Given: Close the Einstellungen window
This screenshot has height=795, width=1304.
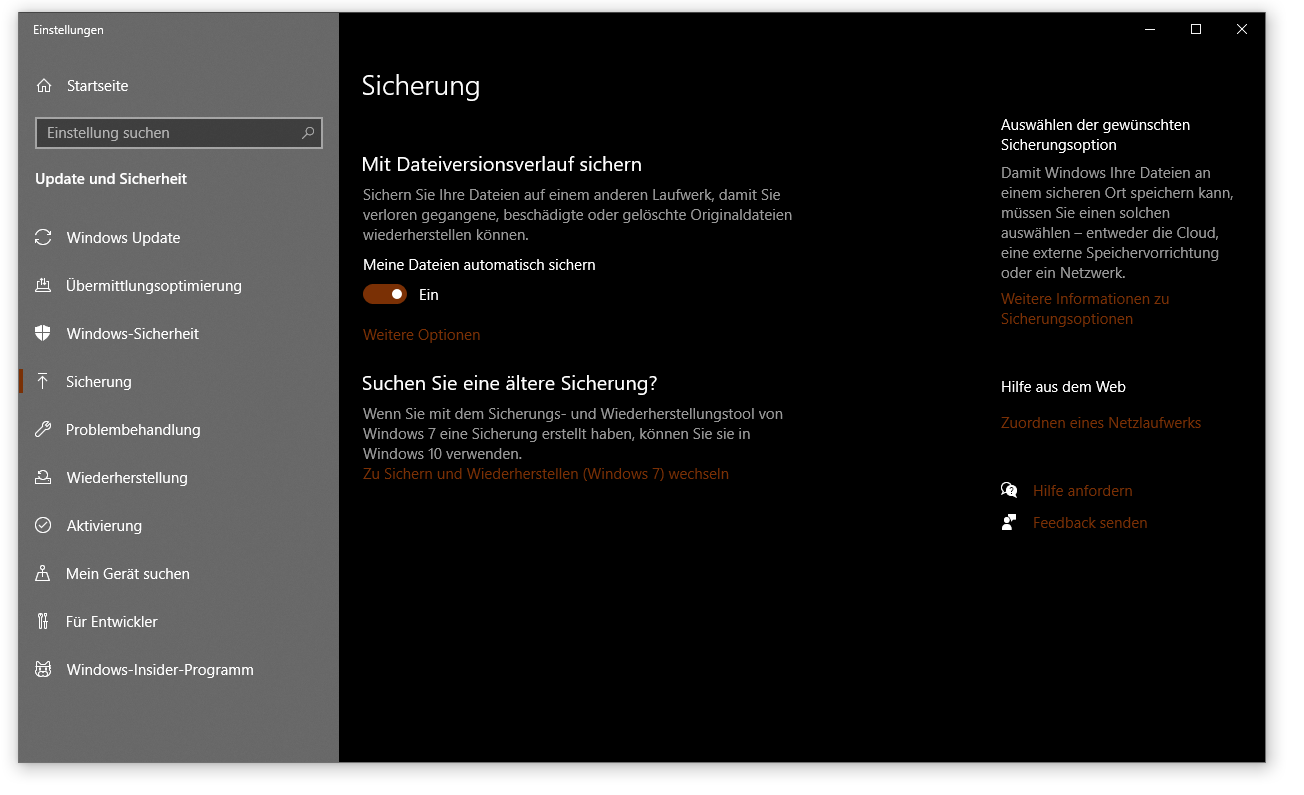Looking at the screenshot, I should tap(1242, 30).
